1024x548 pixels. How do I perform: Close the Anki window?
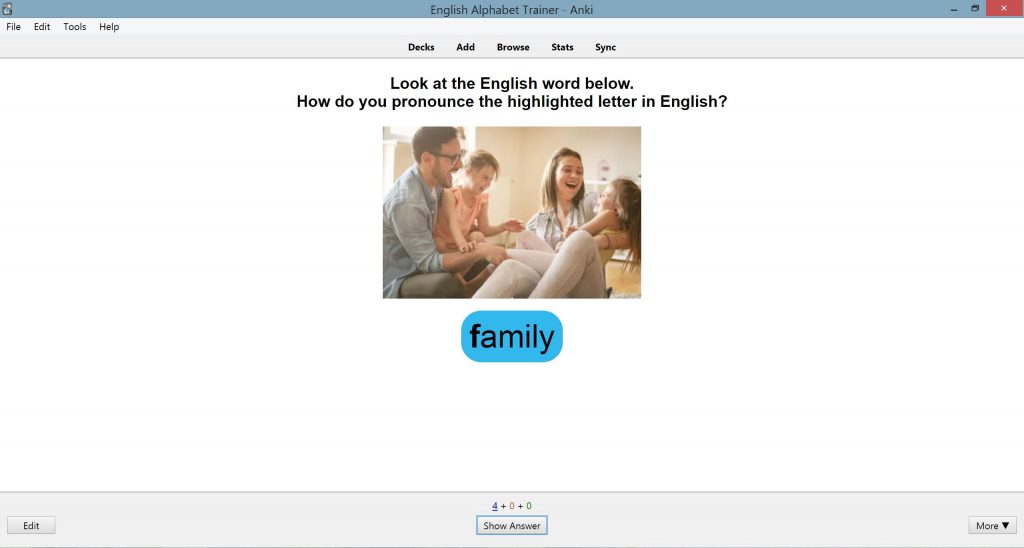1004,8
